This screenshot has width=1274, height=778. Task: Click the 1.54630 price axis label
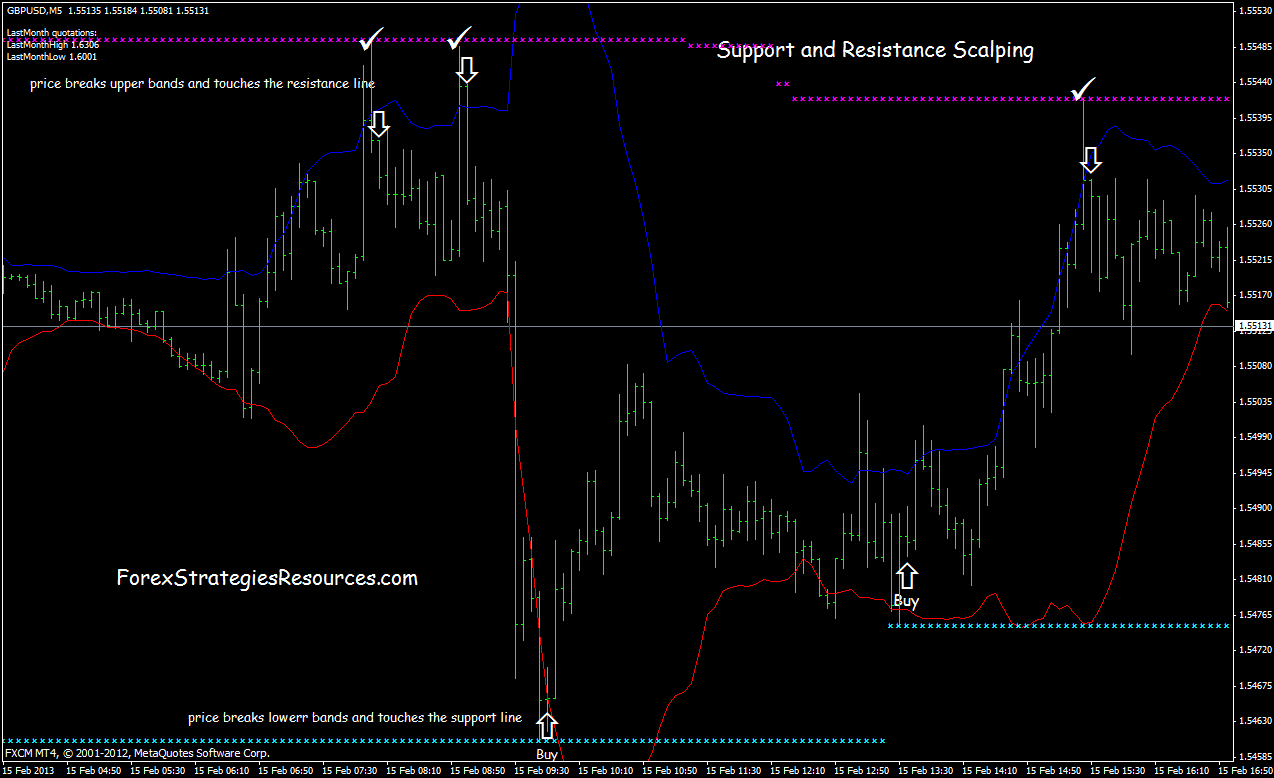1254,721
